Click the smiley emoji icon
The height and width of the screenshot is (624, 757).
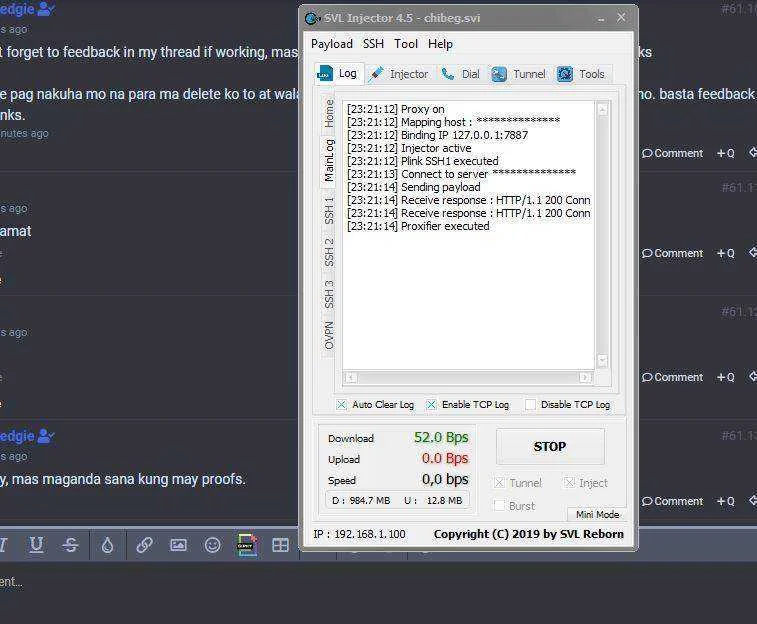tap(212, 545)
